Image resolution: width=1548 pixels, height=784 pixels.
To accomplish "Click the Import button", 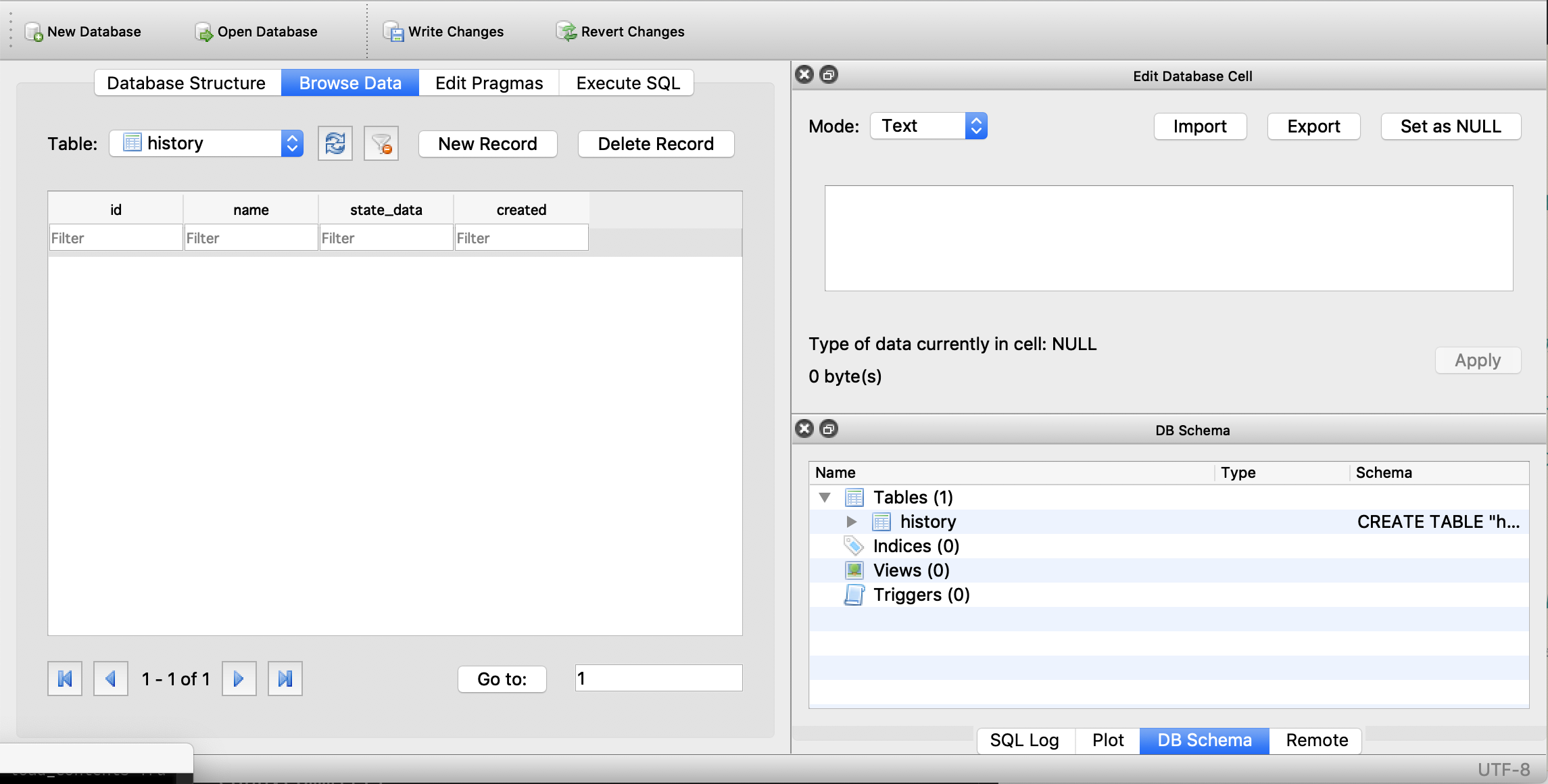I will [x=1200, y=126].
